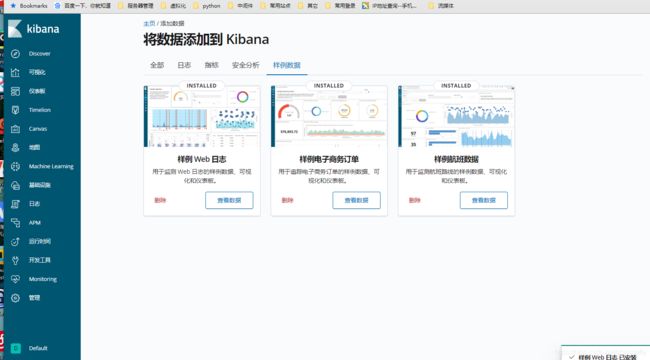View data for 样例航班数据
This screenshot has height=360, width=650.
484,200
